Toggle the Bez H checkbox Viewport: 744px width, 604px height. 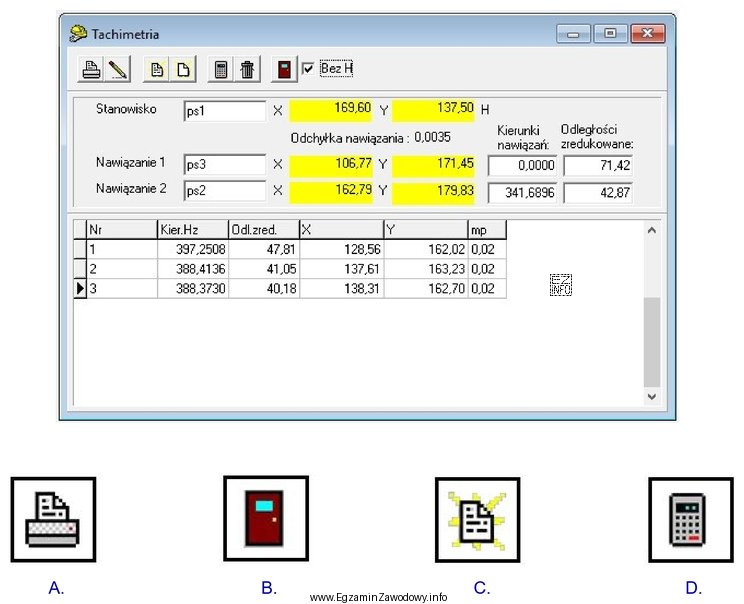pos(308,69)
